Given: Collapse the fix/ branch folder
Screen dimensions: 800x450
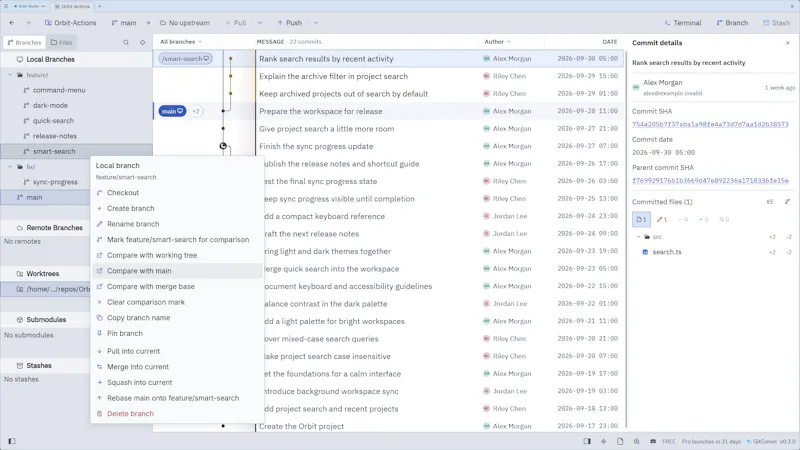Looking at the screenshot, I should [10, 167].
